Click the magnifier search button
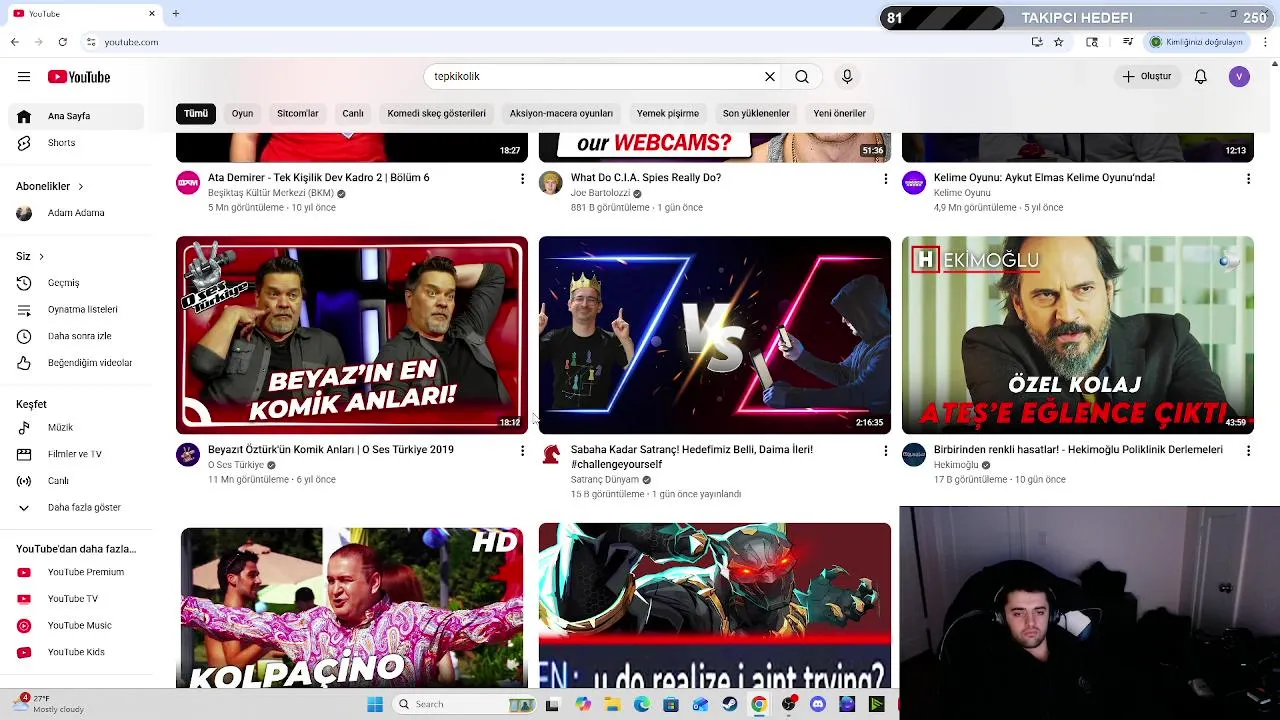This screenshot has width=1280, height=720. click(802, 76)
